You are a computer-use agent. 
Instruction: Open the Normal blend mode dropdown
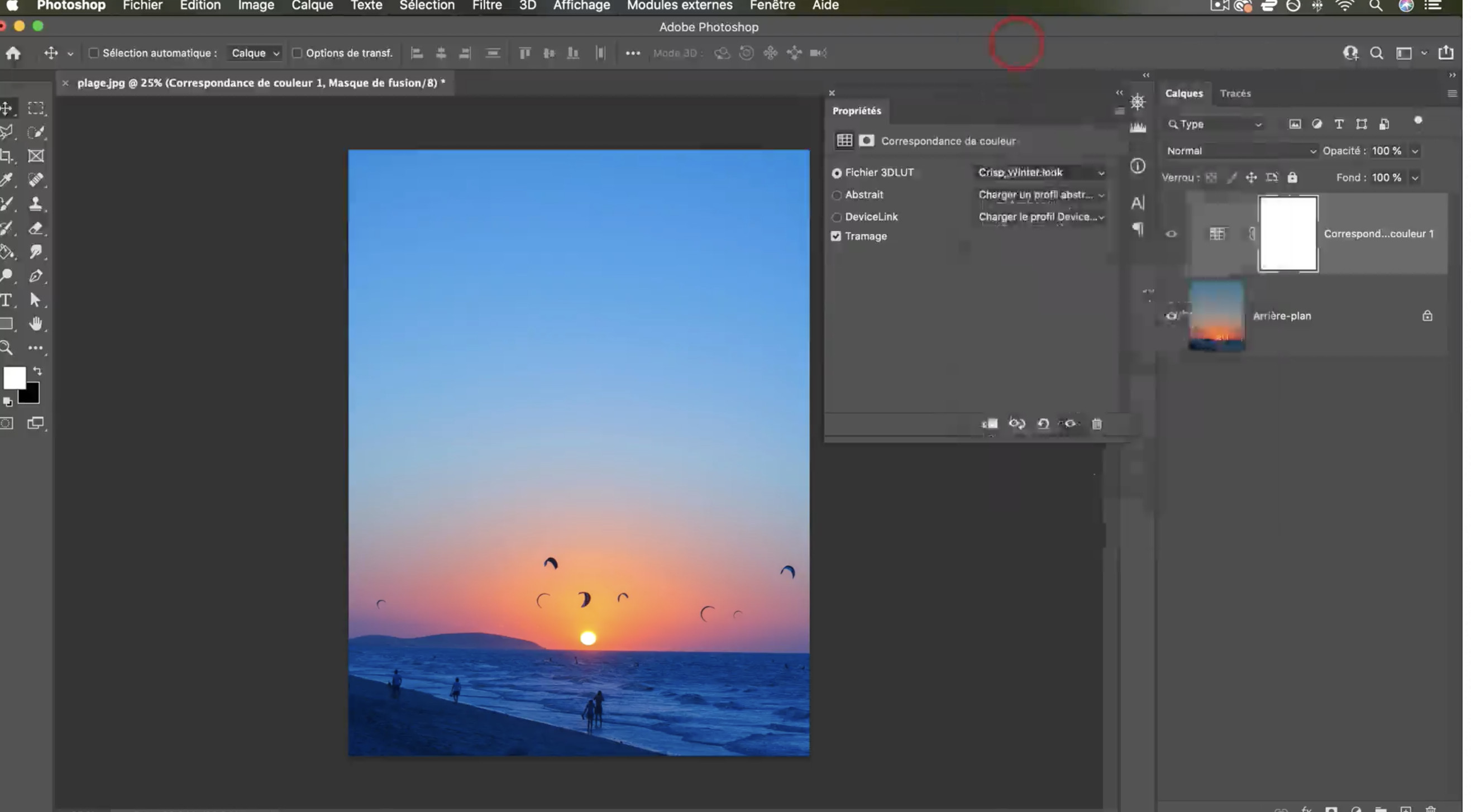point(1240,151)
